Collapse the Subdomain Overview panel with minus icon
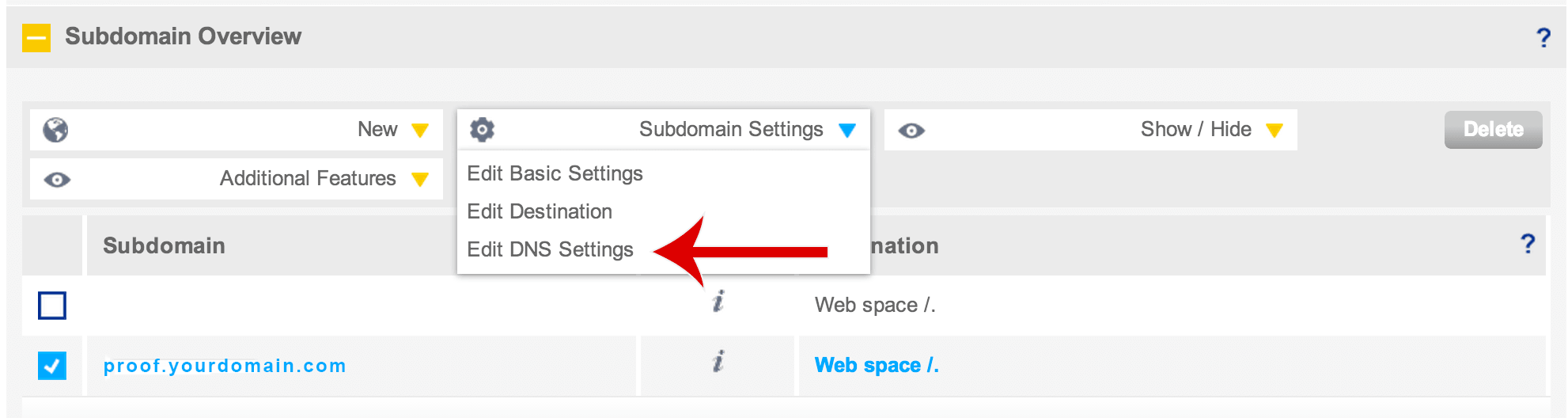The width and height of the screenshot is (1568, 418). [x=36, y=37]
